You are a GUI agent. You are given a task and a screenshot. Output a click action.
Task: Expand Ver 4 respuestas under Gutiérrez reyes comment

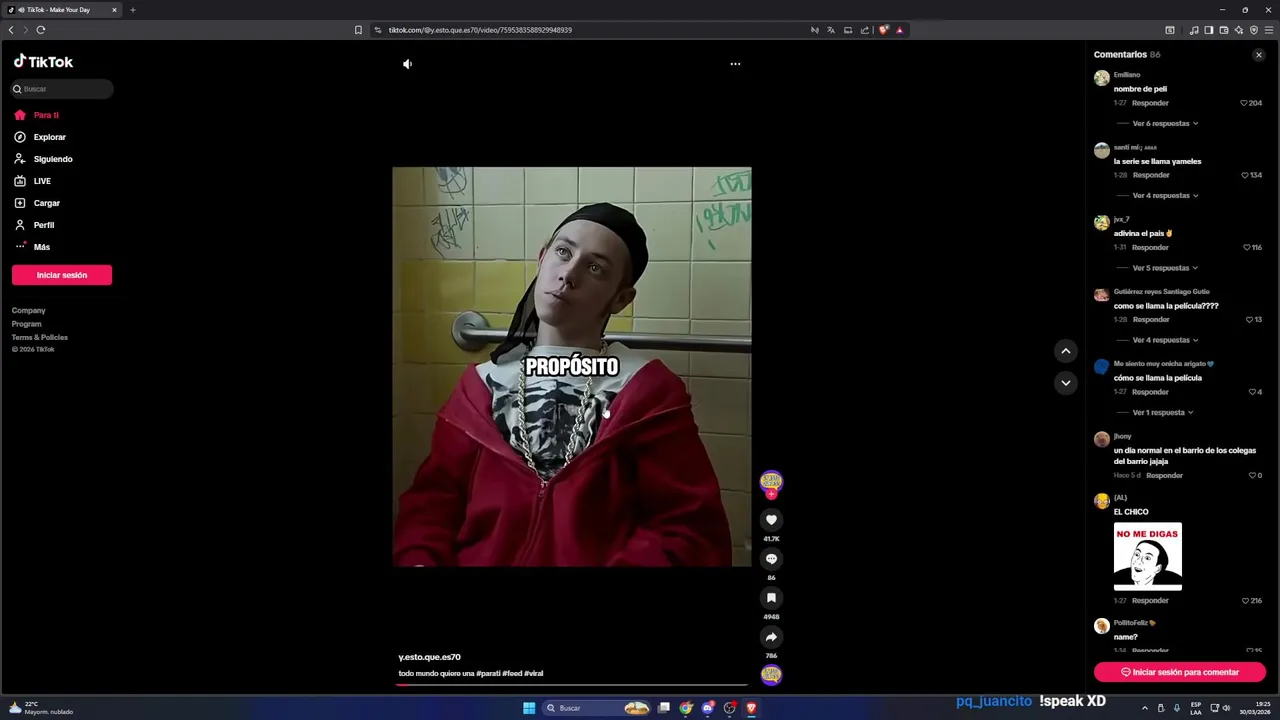point(1165,340)
